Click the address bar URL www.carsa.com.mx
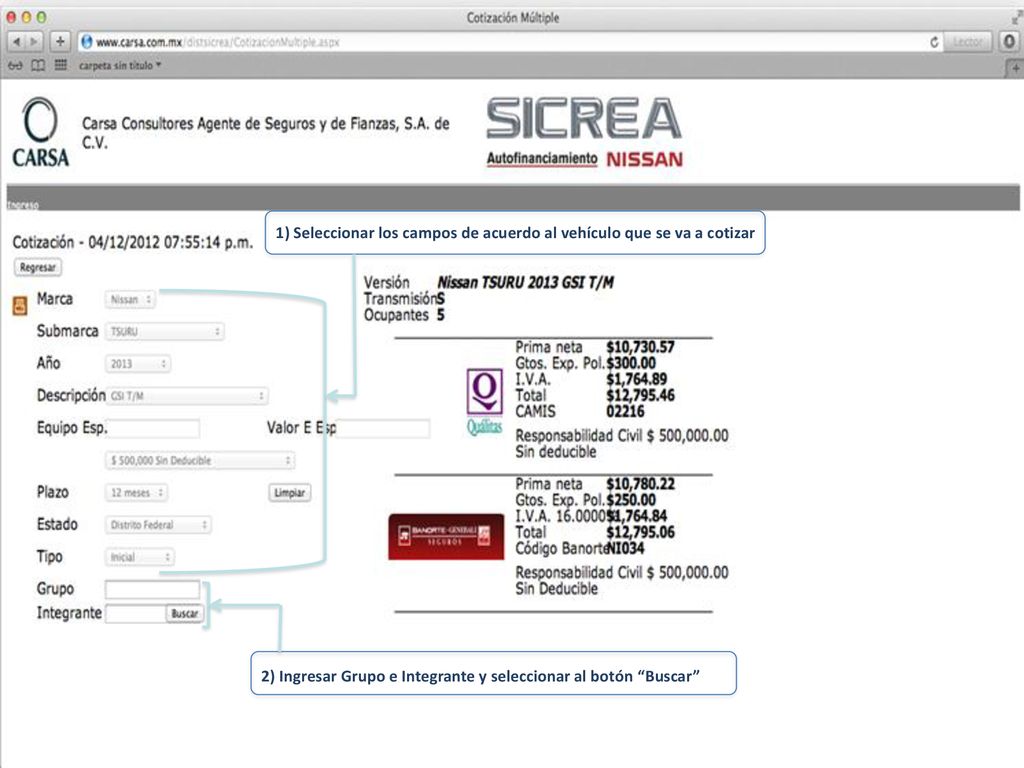Image resolution: width=1024 pixels, height=768 pixels. (139, 42)
